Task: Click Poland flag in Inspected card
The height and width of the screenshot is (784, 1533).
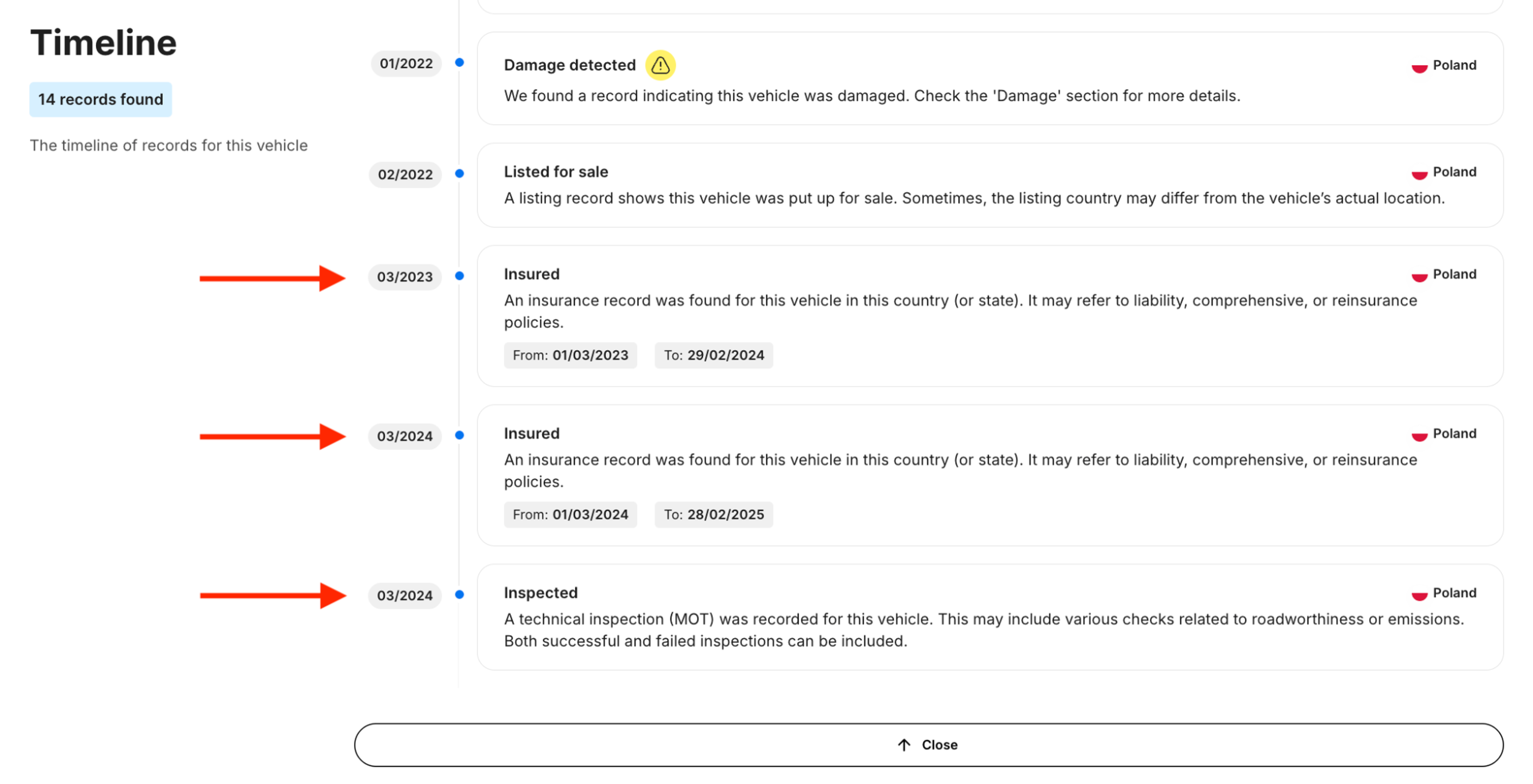Action: coord(1419,594)
